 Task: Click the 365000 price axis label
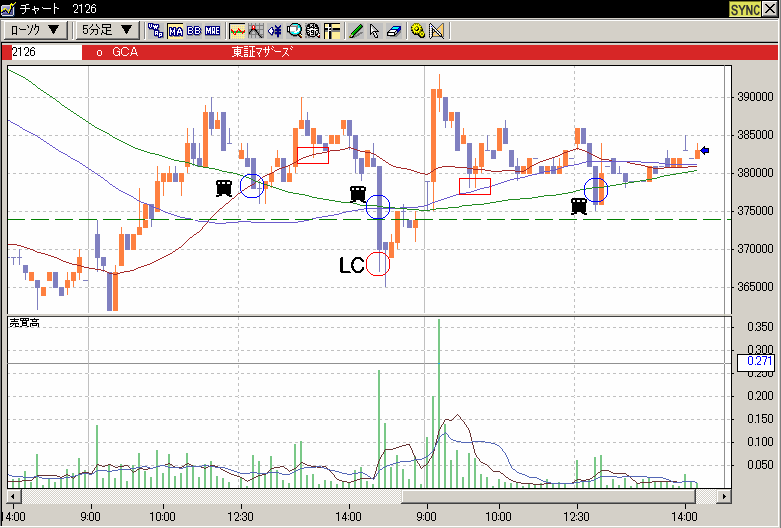755,286
